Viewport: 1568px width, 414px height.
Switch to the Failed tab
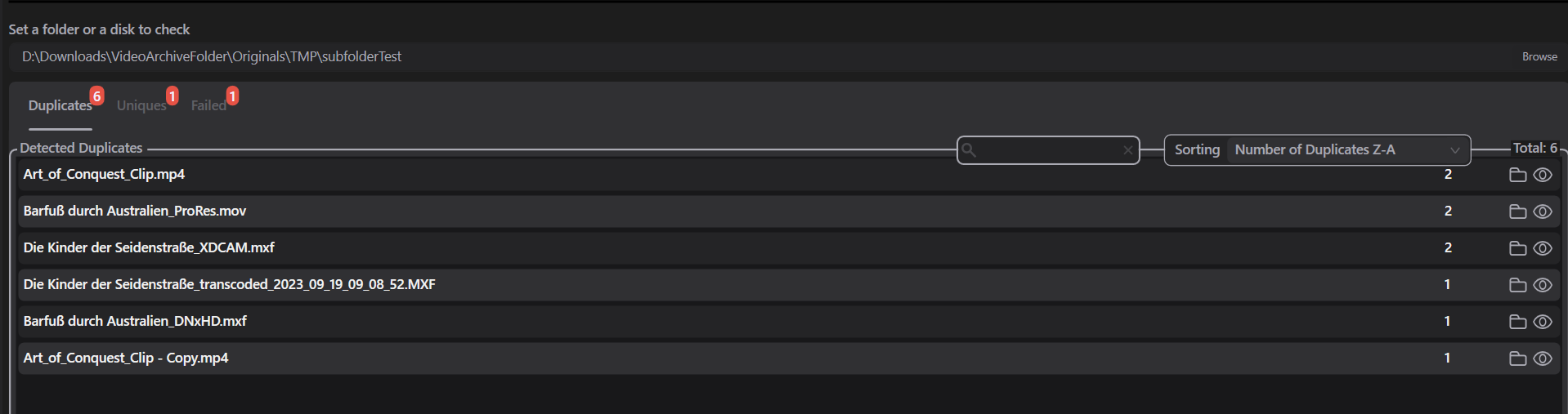click(x=208, y=105)
